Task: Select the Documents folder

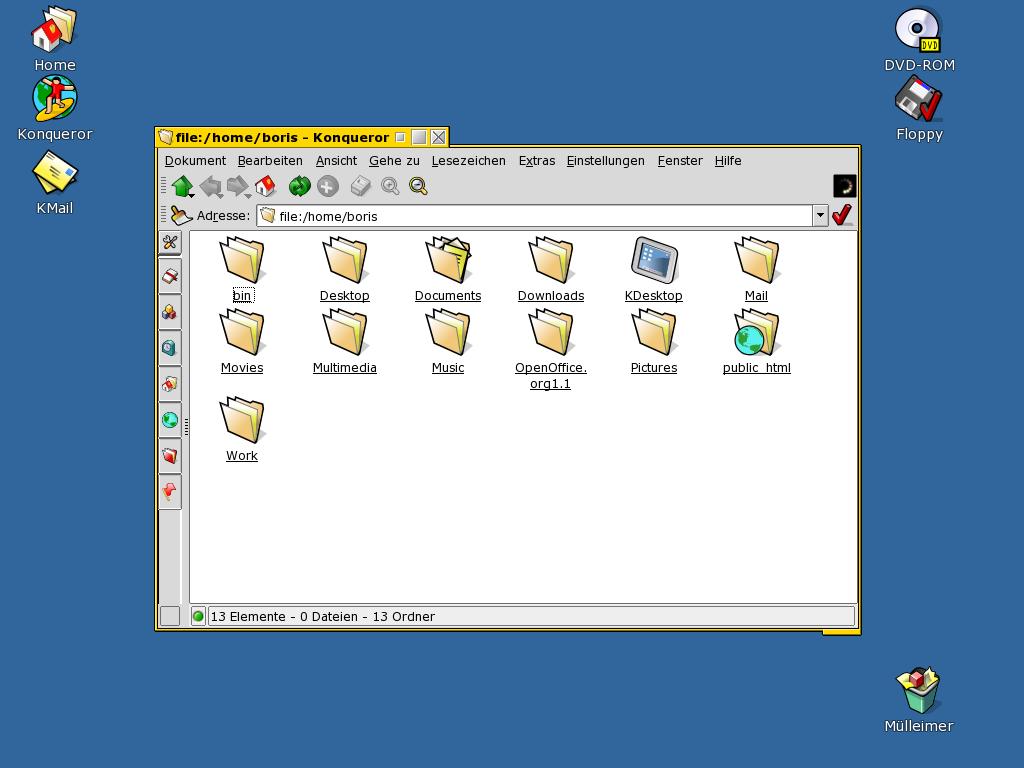Action: pyautogui.click(x=448, y=270)
